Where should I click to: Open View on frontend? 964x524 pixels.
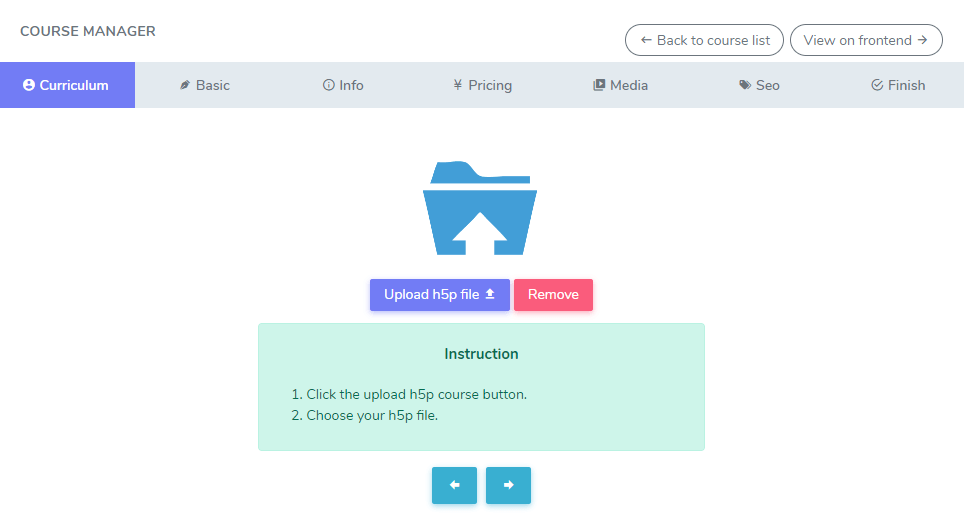click(866, 40)
